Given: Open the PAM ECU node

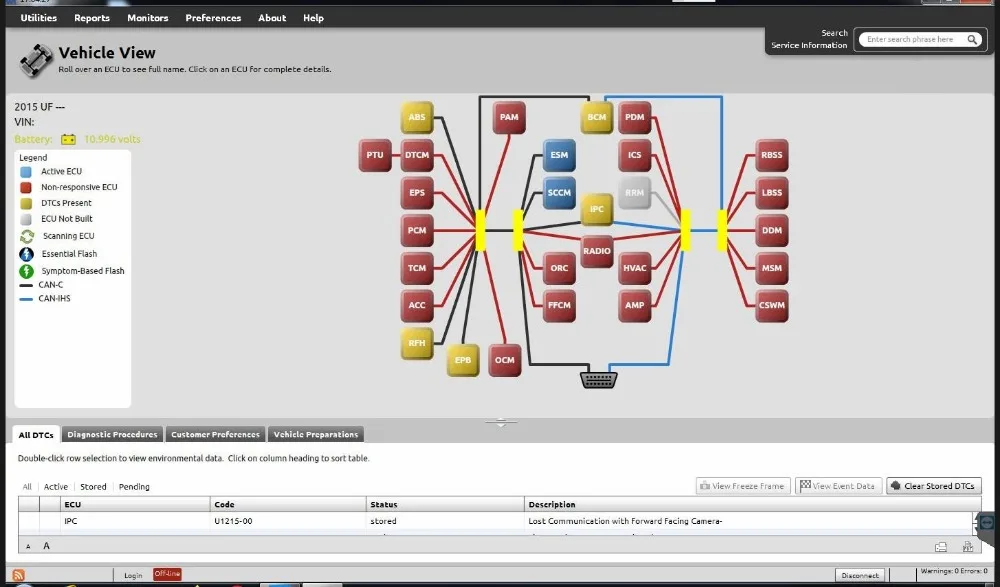Looking at the screenshot, I should click(509, 117).
